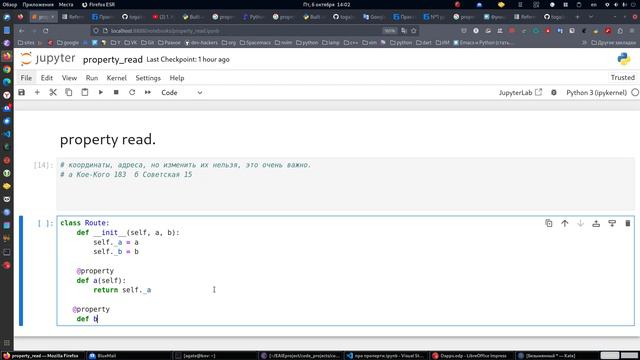Open the Места menu in top bar
Screen dimensions: 640x360
(66, 4)
